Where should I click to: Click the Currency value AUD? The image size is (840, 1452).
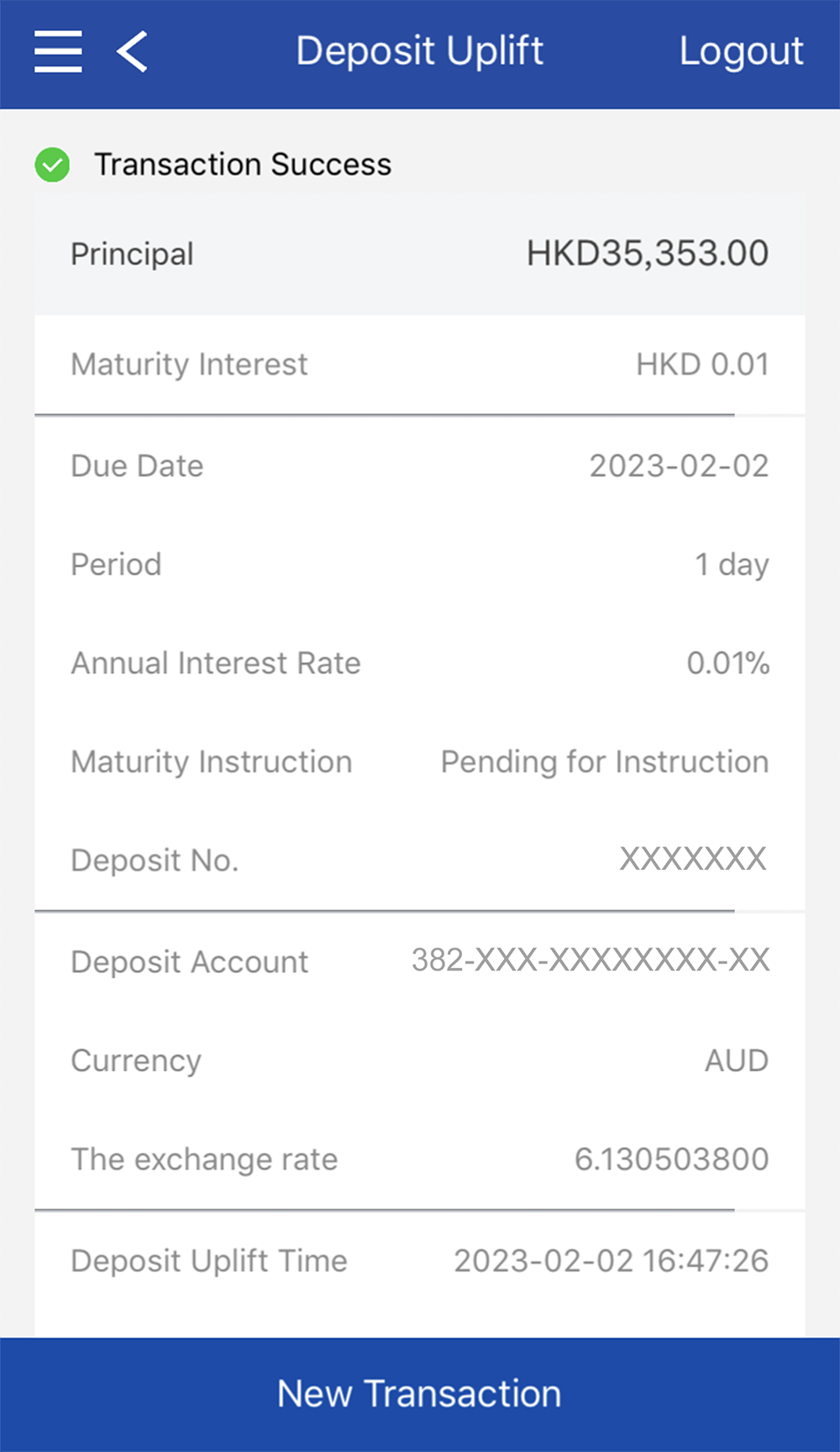point(736,1060)
